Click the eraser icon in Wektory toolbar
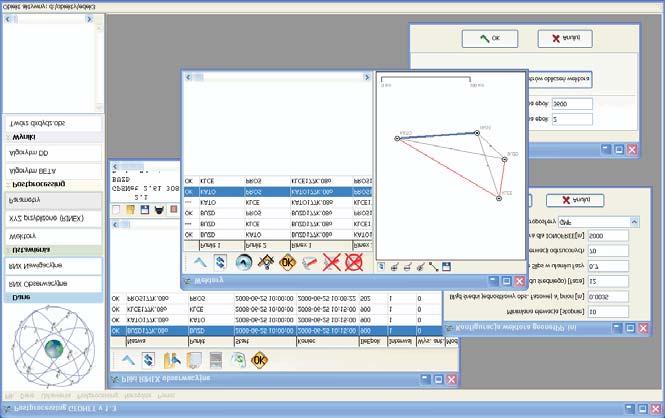The width and height of the screenshot is (665, 418). pyautogui.click(x=310, y=263)
